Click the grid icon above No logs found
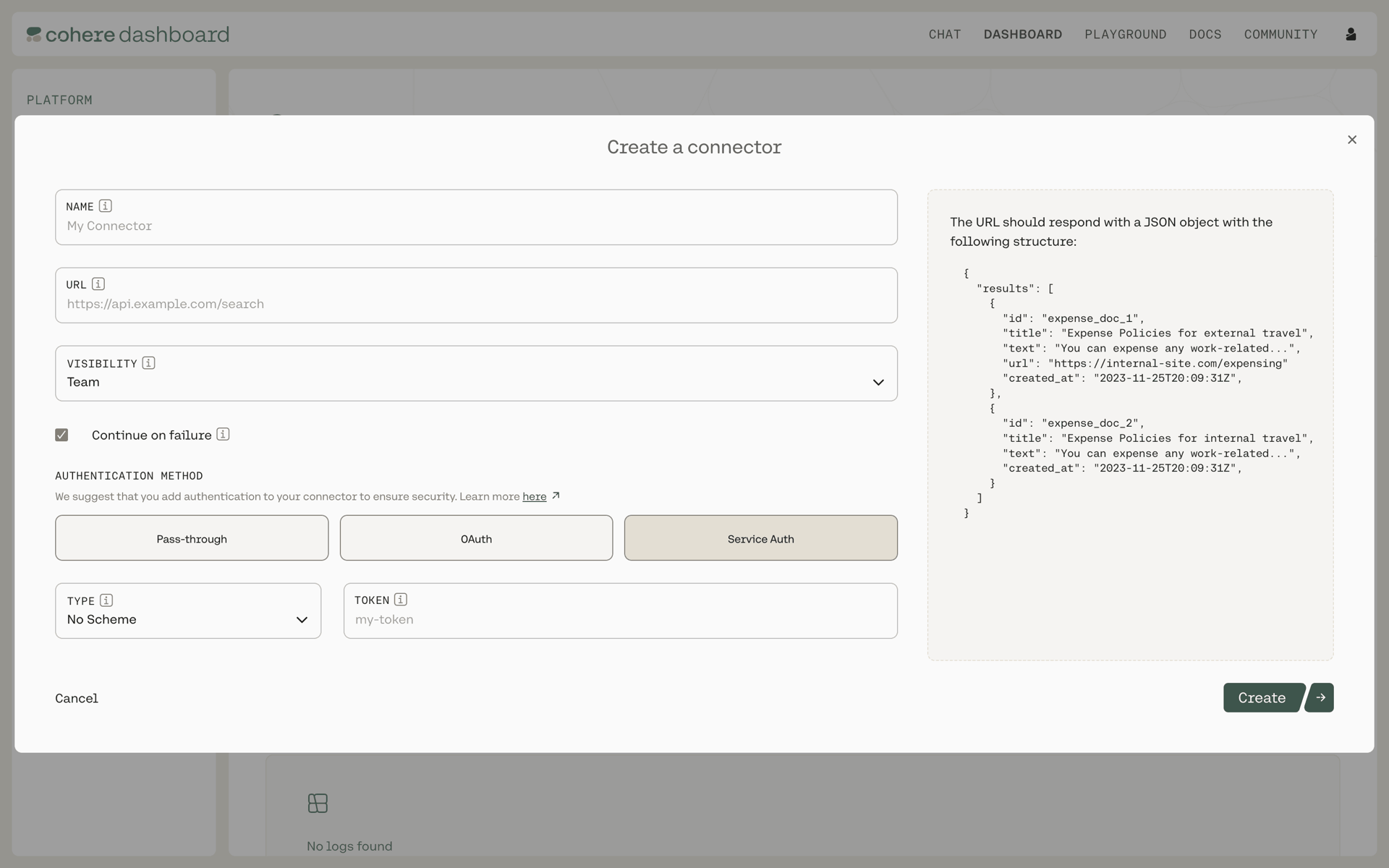This screenshot has height=868, width=1389. (318, 803)
